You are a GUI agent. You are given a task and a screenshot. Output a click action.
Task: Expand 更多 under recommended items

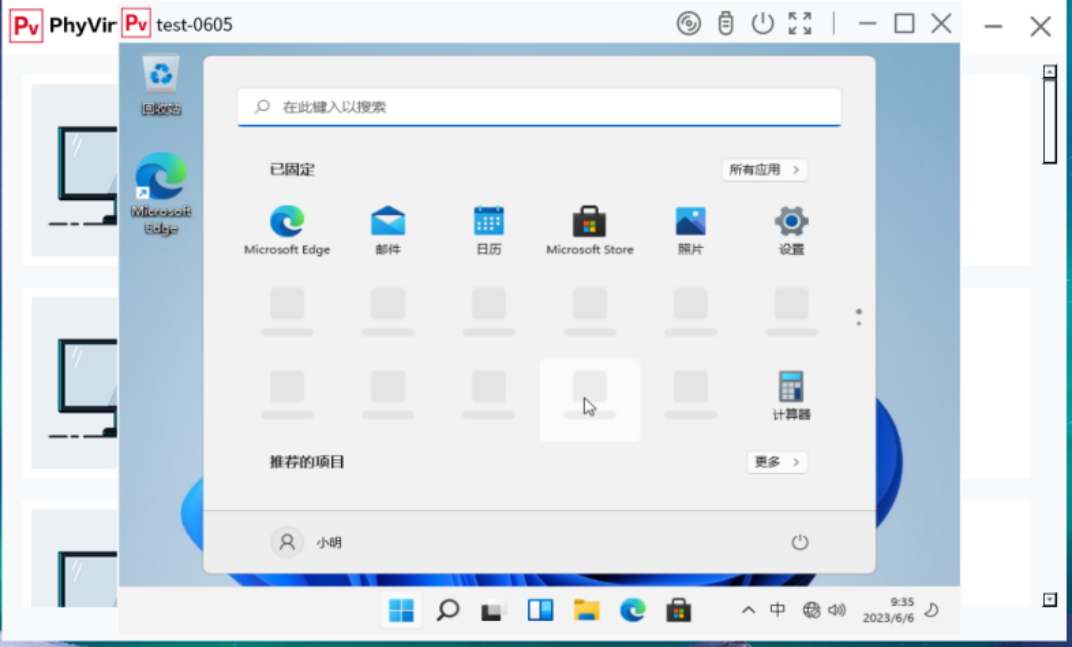click(x=776, y=462)
